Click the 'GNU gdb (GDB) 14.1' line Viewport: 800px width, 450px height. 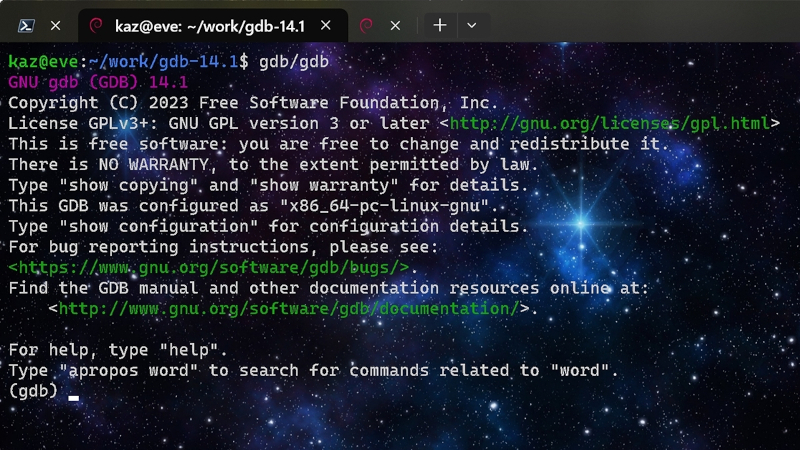tap(98, 82)
